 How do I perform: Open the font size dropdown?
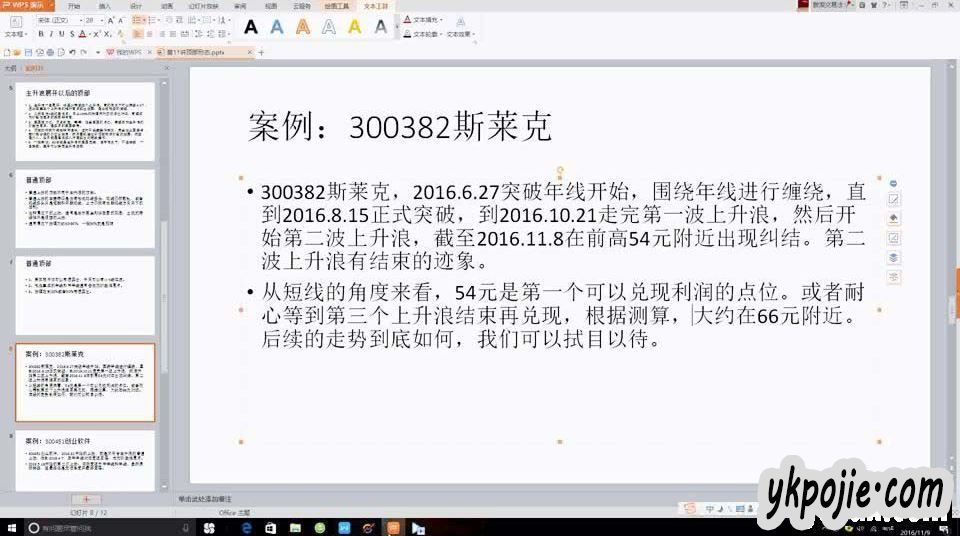(x=103, y=20)
